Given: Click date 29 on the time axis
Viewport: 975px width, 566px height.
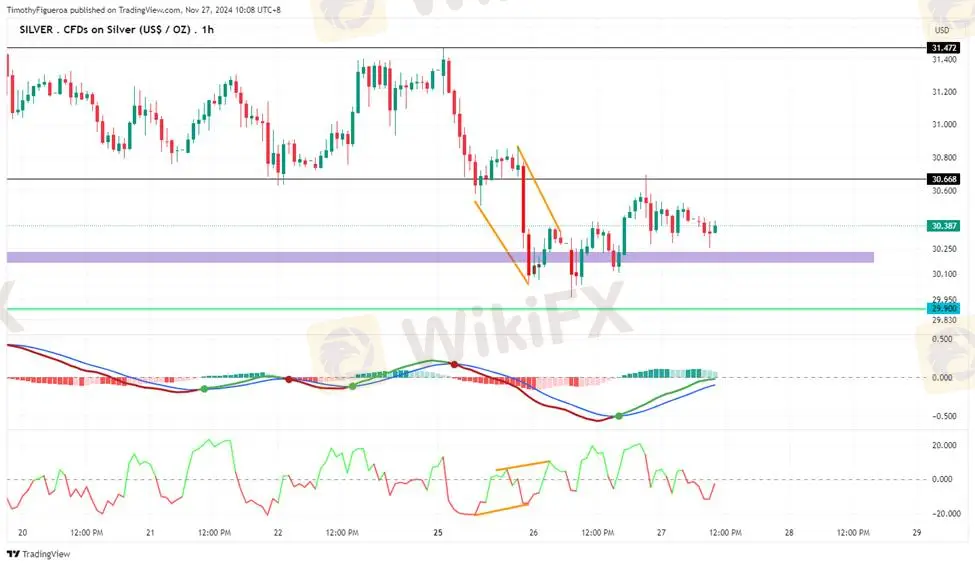Looking at the screenshot, I should (917, 532).
